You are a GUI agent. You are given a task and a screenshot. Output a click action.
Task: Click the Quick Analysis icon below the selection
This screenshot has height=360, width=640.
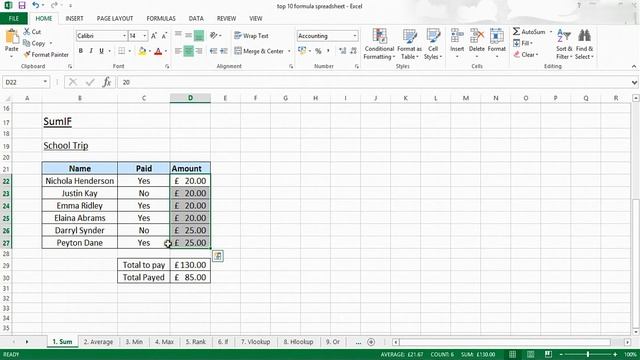click(218, 256)
